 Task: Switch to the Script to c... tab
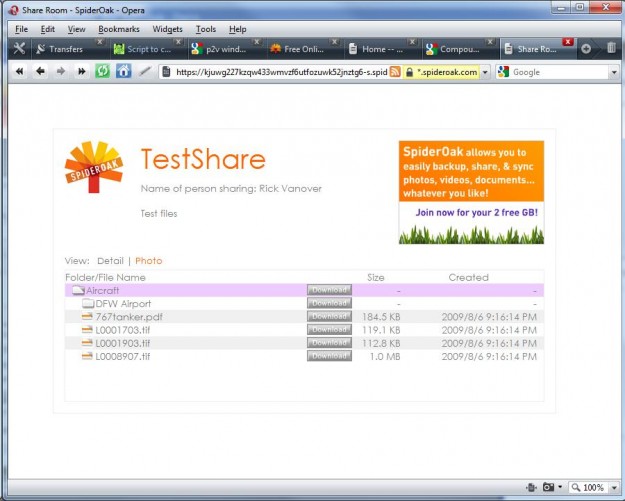[149, 49]
